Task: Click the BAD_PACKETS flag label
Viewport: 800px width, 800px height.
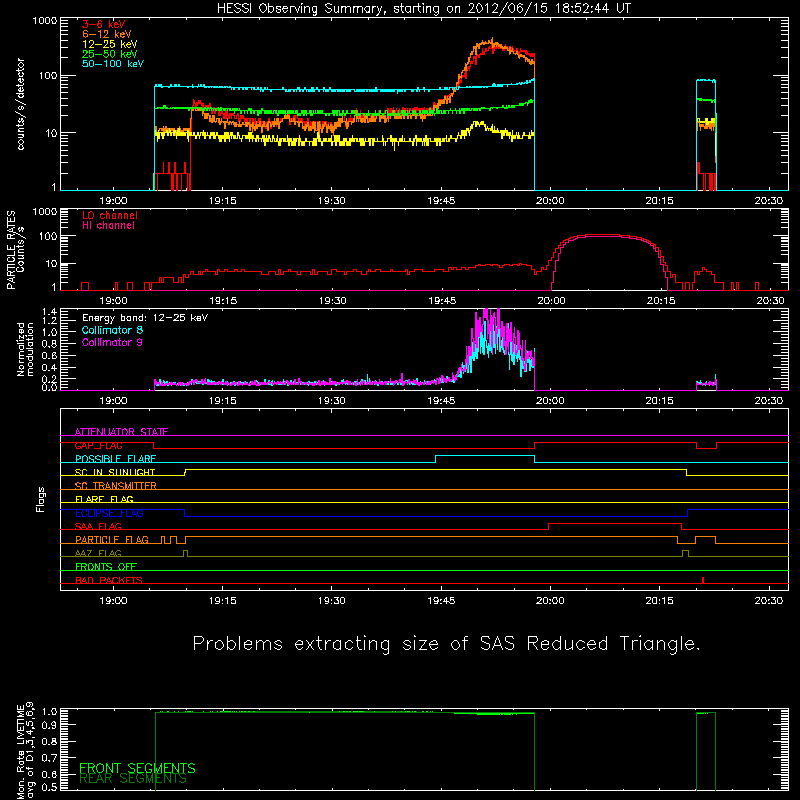Action: click(x=109, y=580)
